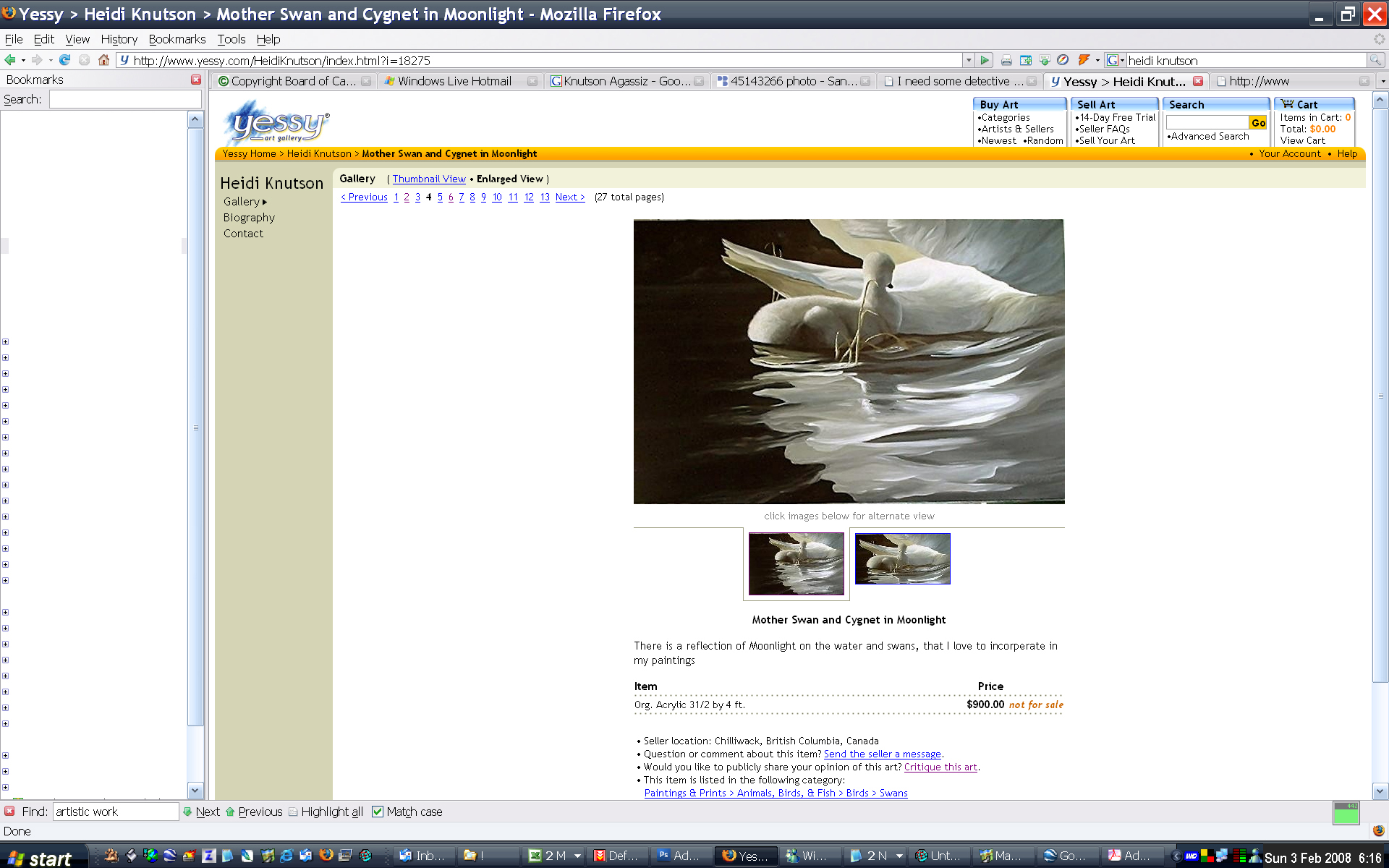Open the Bookmarks menu
Screen dimensions: 1389x868
[x=177, y=39]
